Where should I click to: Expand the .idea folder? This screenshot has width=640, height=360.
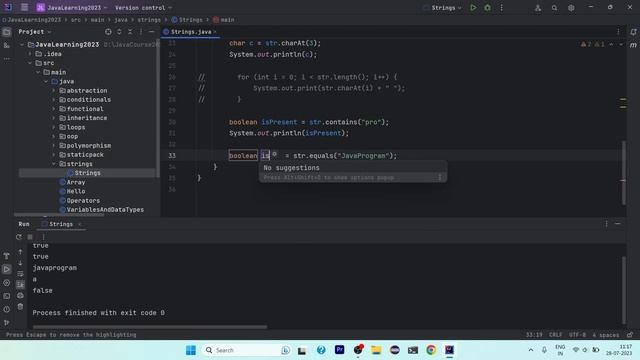[x=30, y=54]
